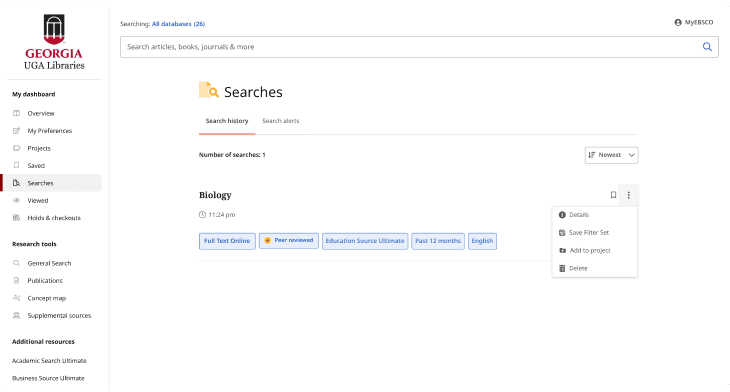
Task: Click the magnifier search icon in search bar
Action: (707, 47)
